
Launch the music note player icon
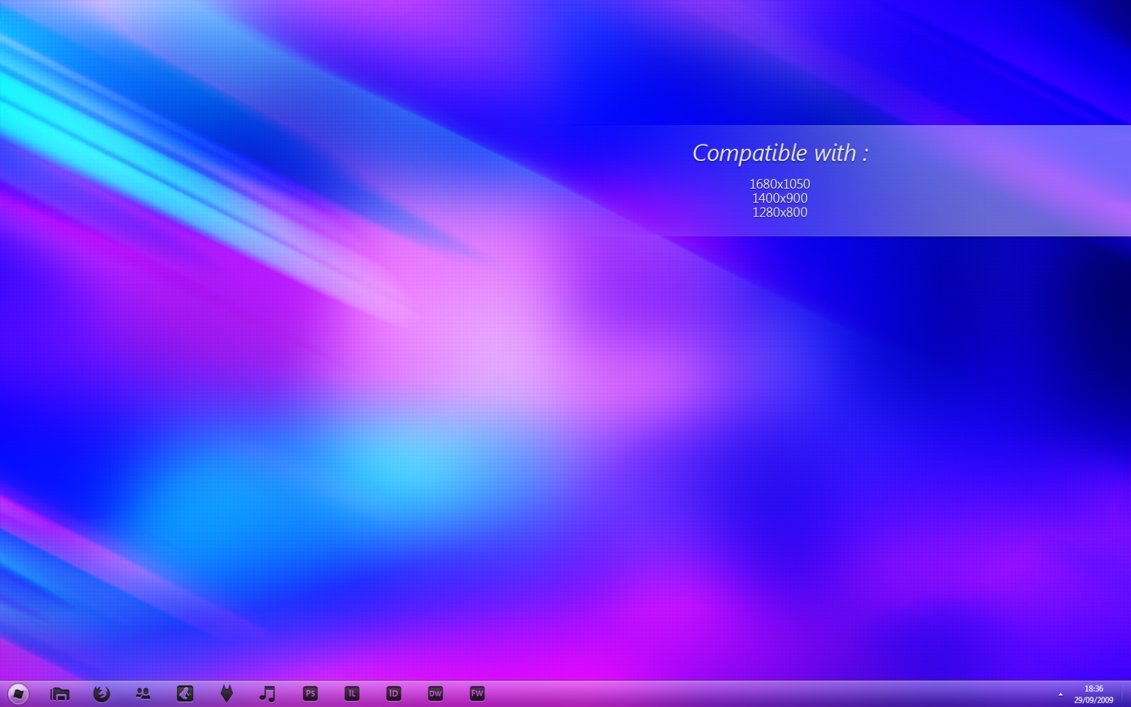pos(267,694)
